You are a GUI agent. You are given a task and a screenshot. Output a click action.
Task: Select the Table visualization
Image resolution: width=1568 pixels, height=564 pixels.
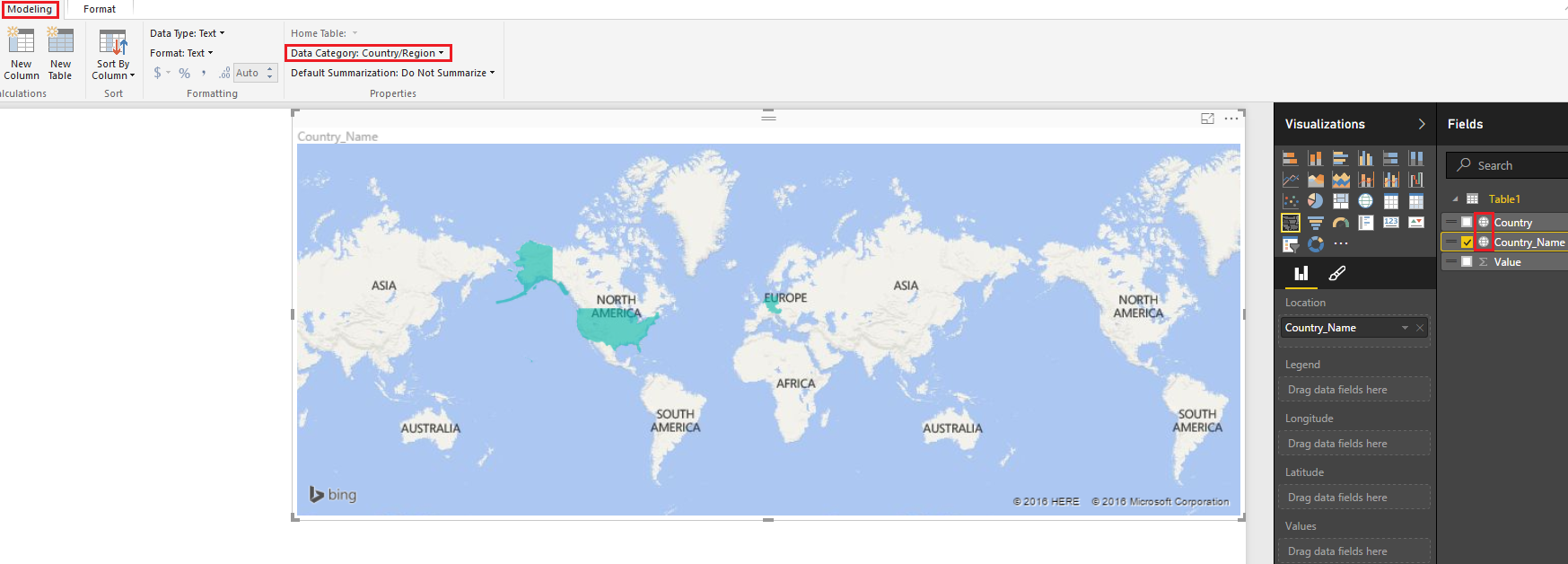(1390, 201)
